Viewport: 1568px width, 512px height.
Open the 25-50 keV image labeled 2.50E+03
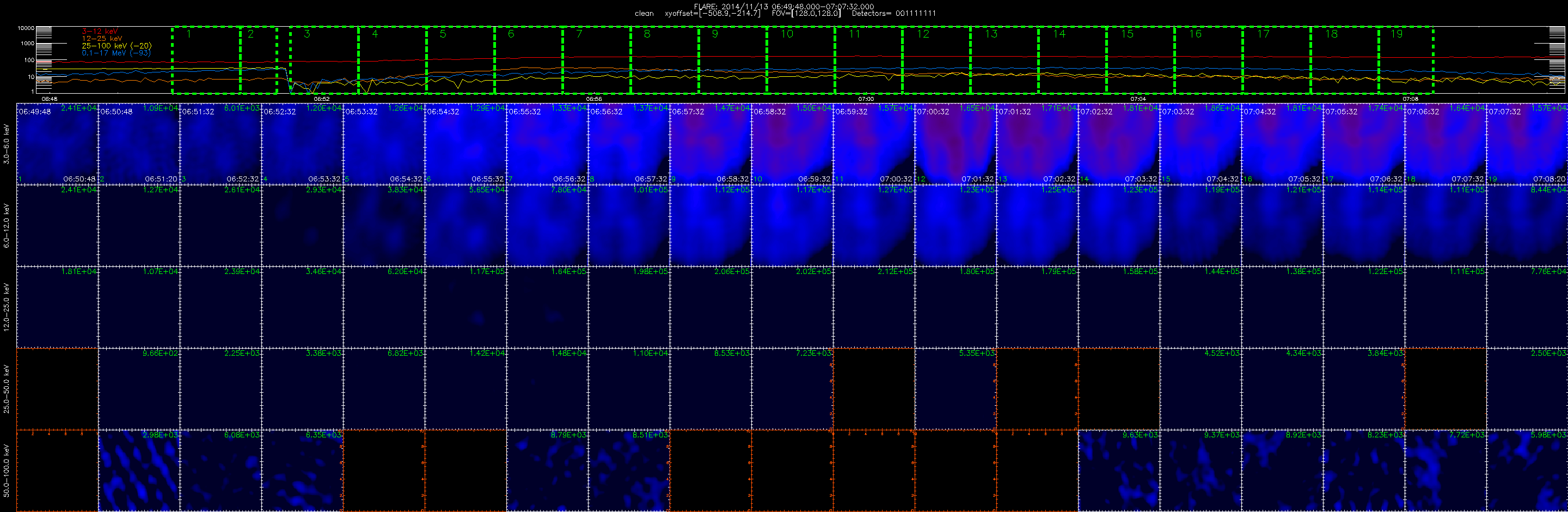click(1527, 389)
